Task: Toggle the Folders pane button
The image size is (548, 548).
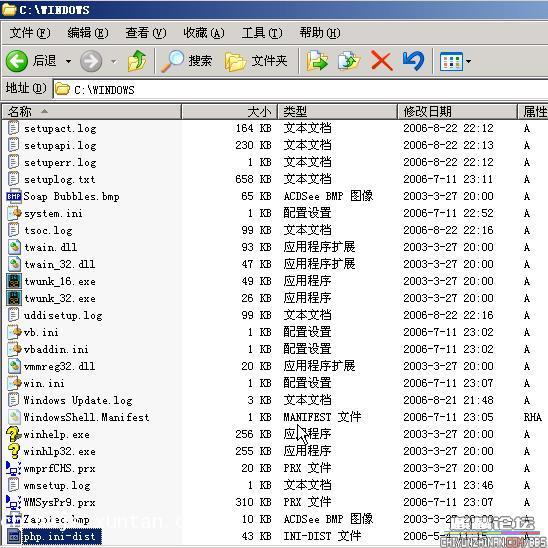Action: [256, 61]
